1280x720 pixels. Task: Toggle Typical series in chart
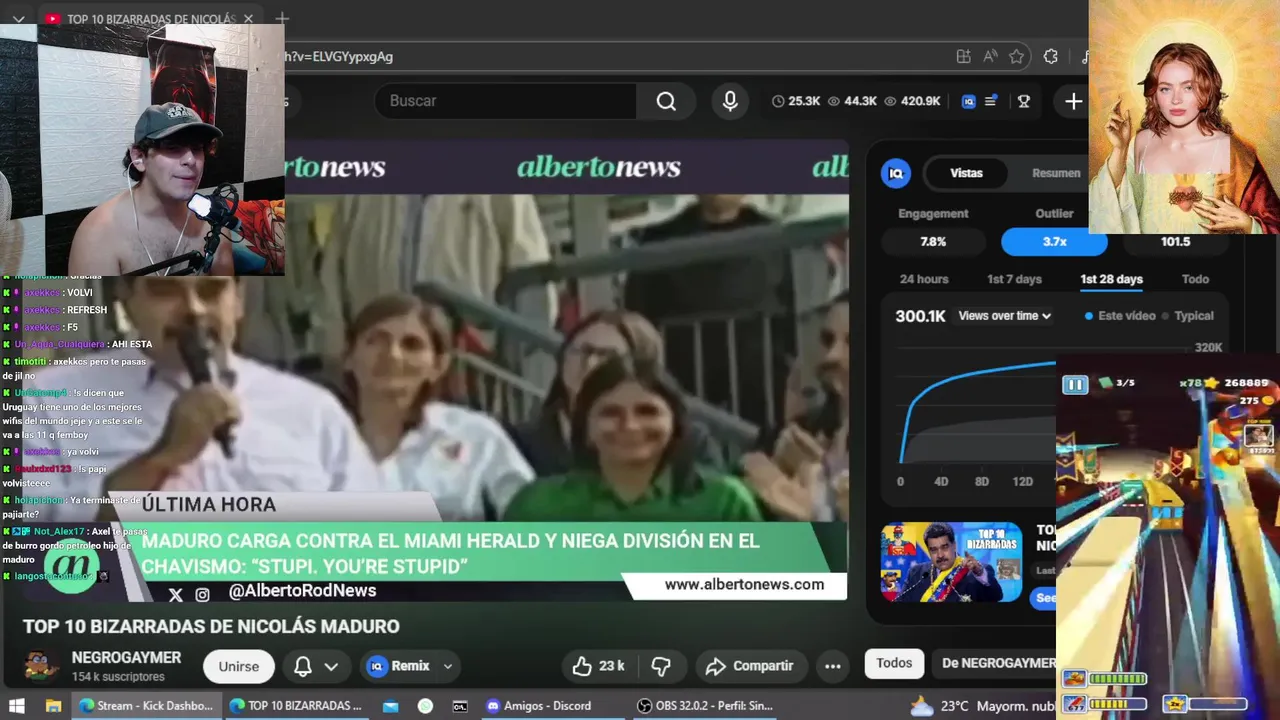pyautogui.click(x=1187, y=316)
